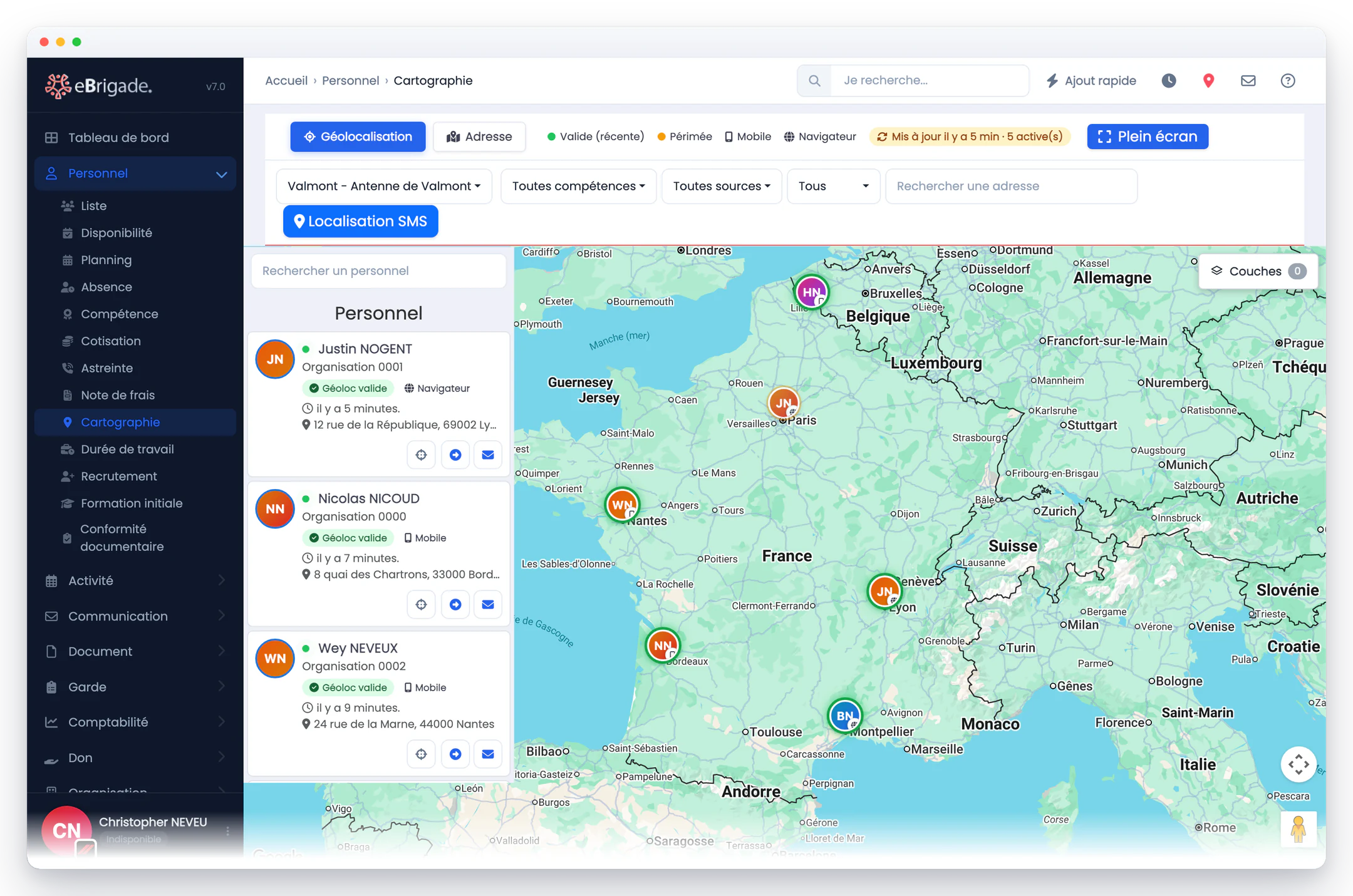Expand the Garde sidebar section

[x=135, y=687]
